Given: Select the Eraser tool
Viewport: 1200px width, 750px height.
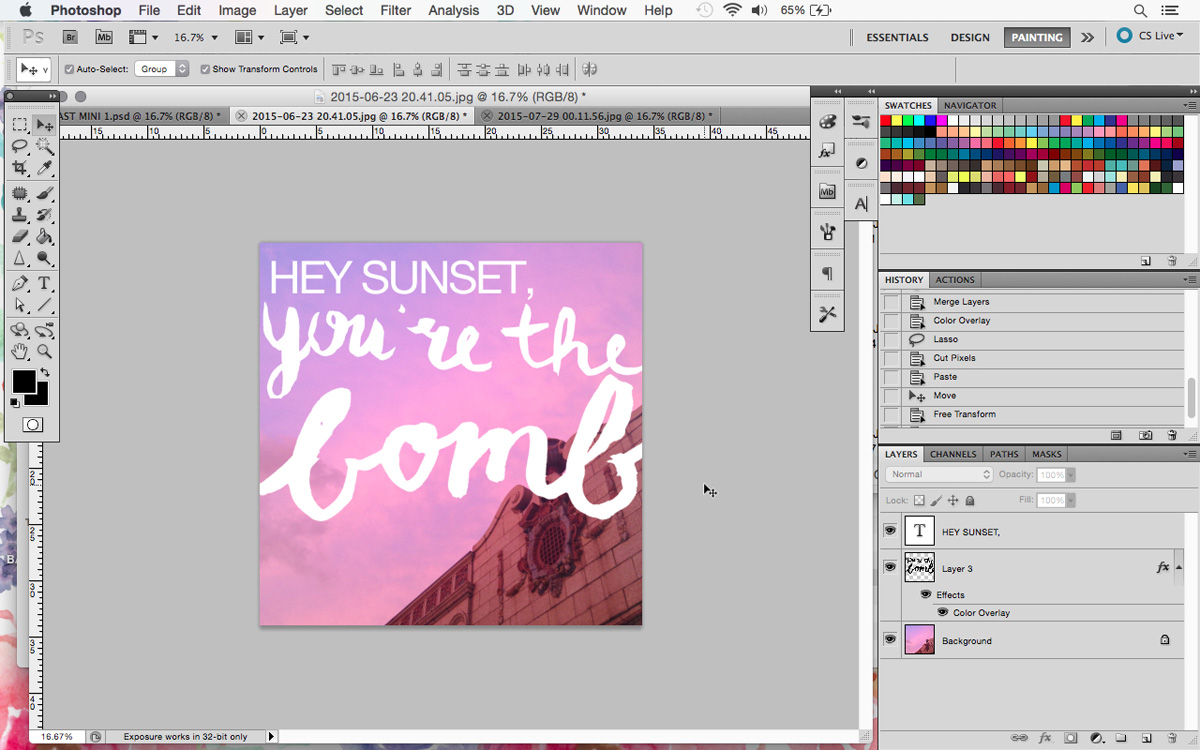Looking at the screenshot, I should [x=19, y=237].
